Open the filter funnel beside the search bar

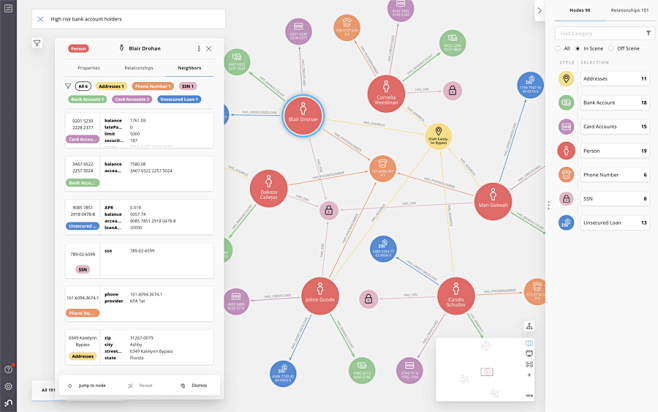37,43
